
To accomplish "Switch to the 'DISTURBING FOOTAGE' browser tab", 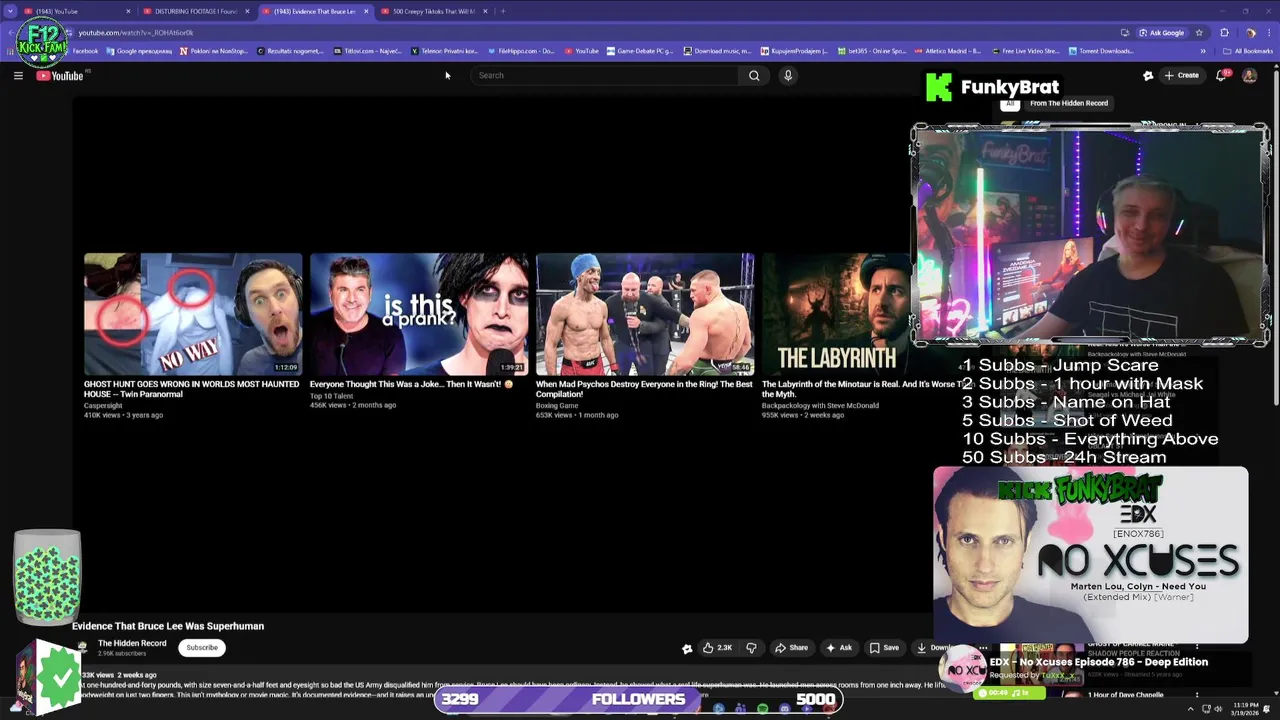I will click(x=195, y=11).
